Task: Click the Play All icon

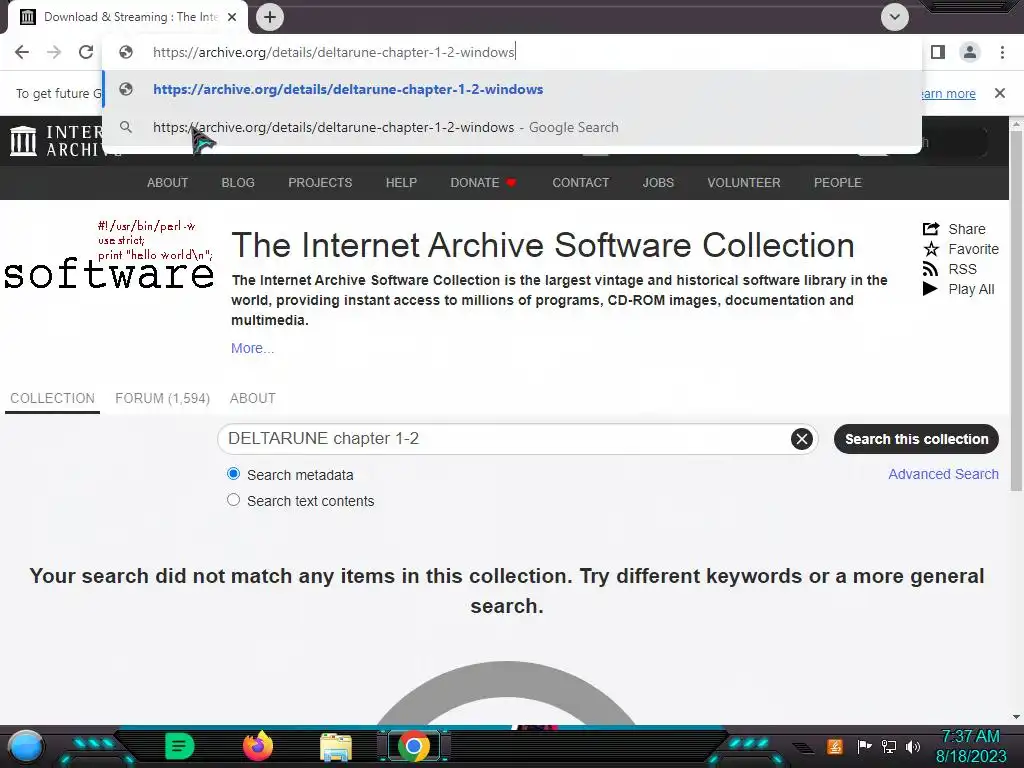Action: click(930, 289)
